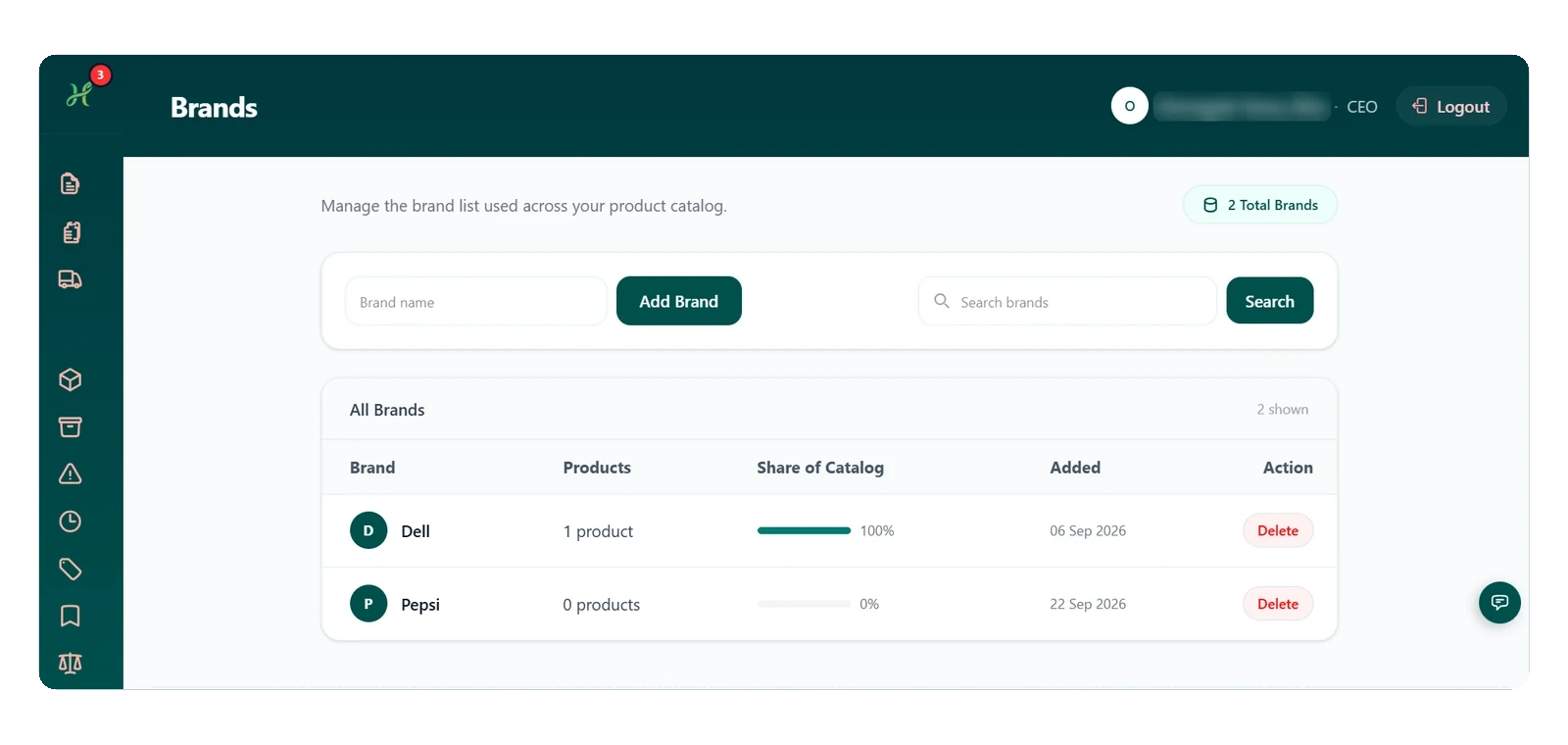Click the "Share of Catalog" column header

coord(820,468)
